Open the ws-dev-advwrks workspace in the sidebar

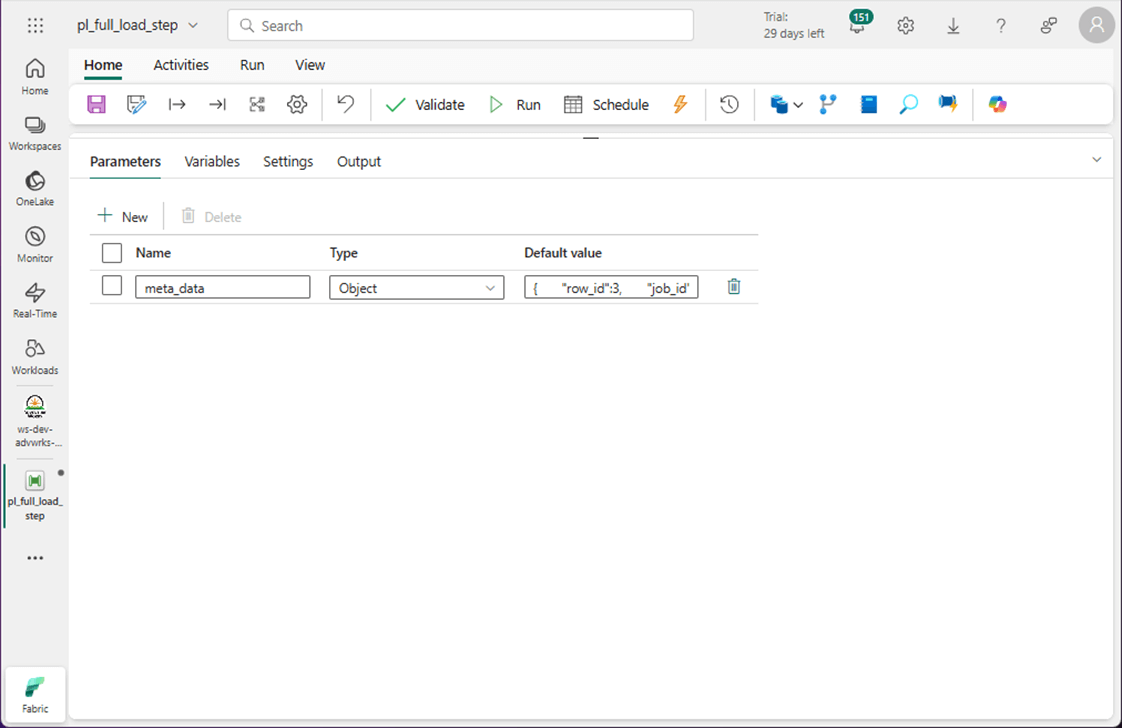click(34, 421)
